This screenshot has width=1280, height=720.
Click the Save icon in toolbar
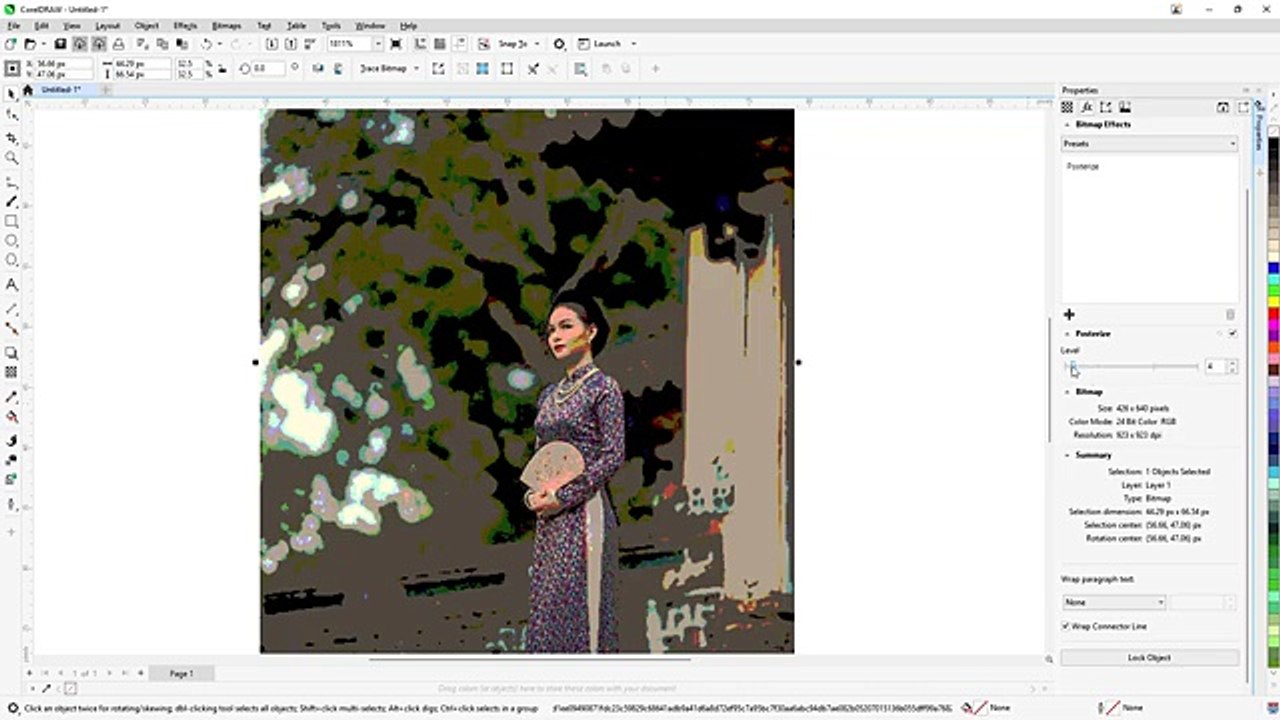pos(61,44)
